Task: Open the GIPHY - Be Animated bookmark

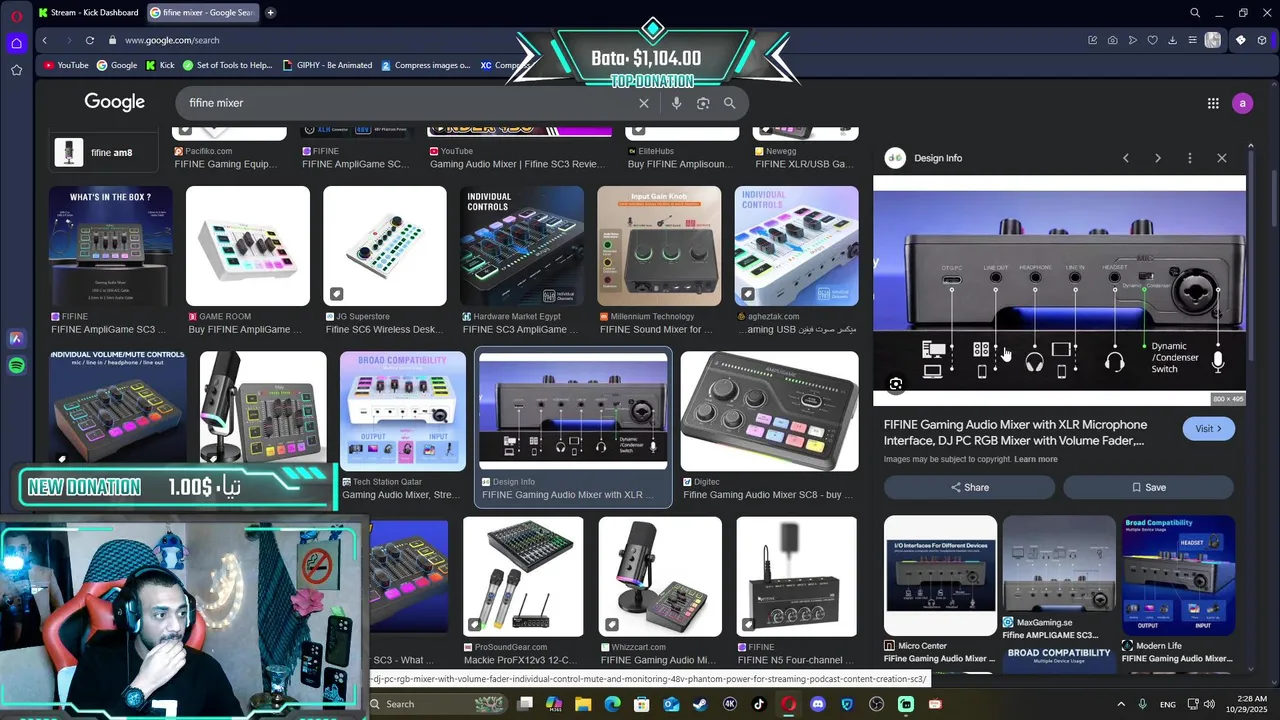Action: [x=328, y=65]
